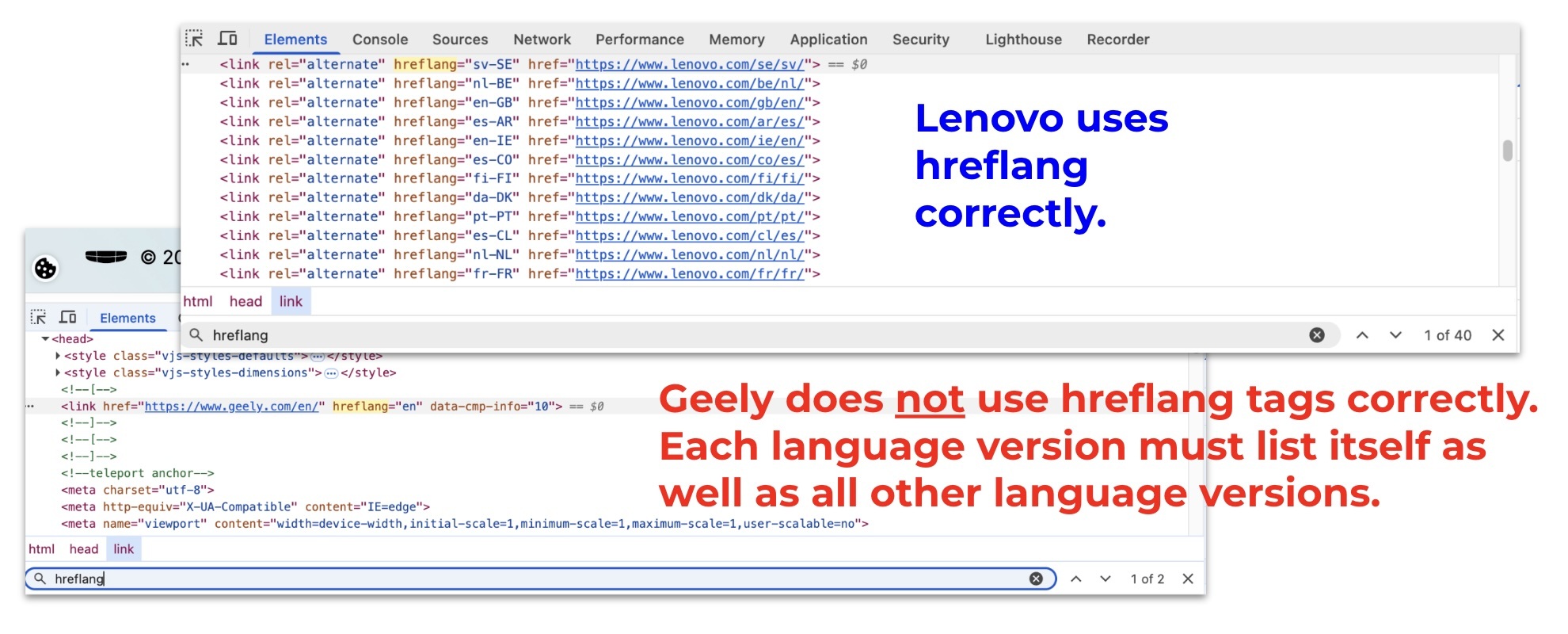1568x634 pixels.
Task: Toggle device toolbar in Geely DevTools
Action: [x=68, y=318]
